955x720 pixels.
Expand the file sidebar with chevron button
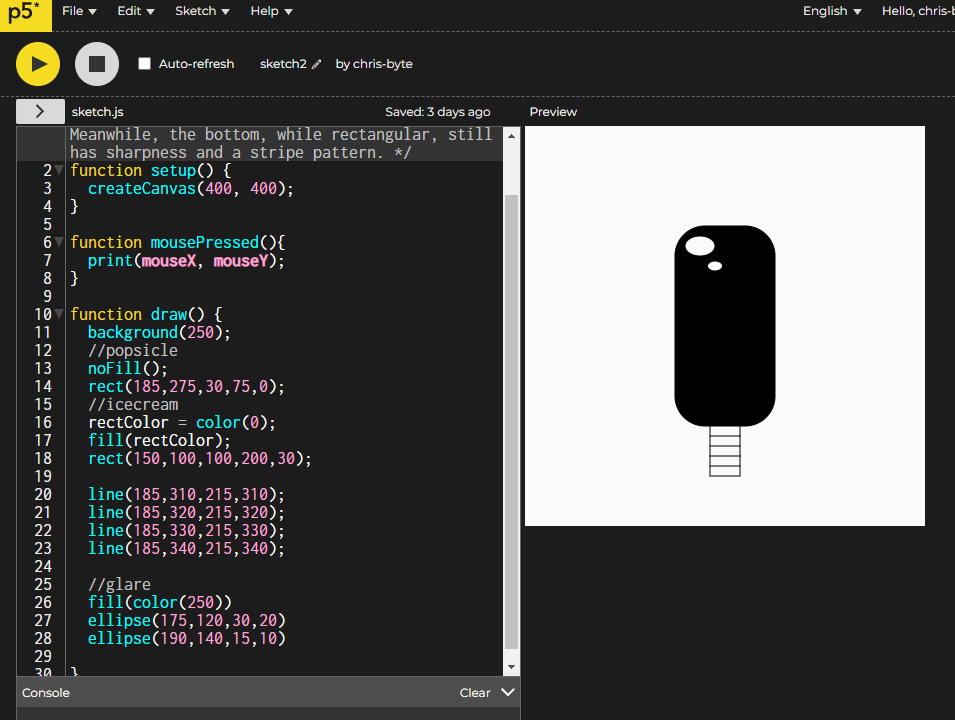(x=40, y=111)
